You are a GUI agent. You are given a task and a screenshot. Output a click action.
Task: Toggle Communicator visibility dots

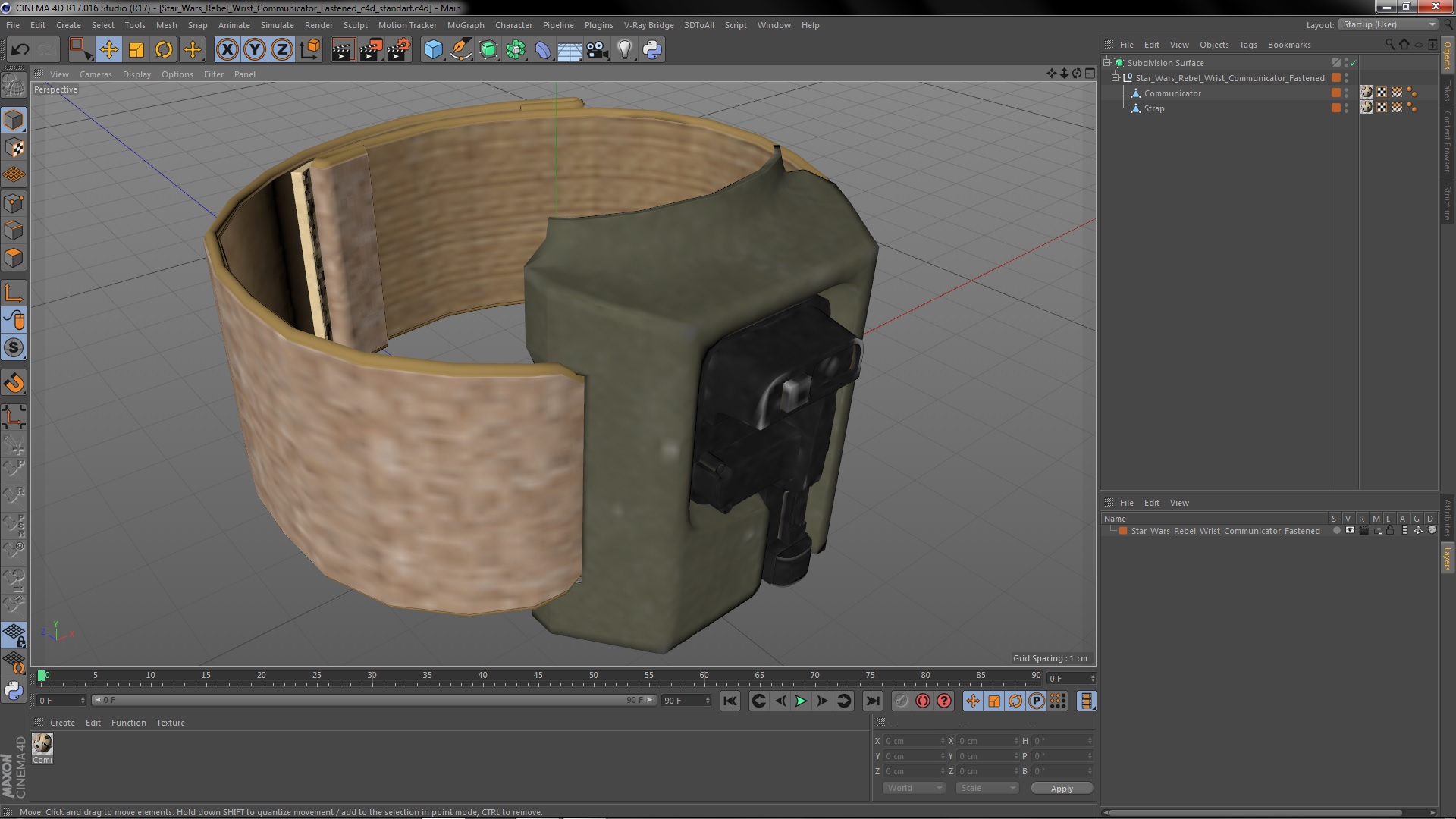[1347, 93]
